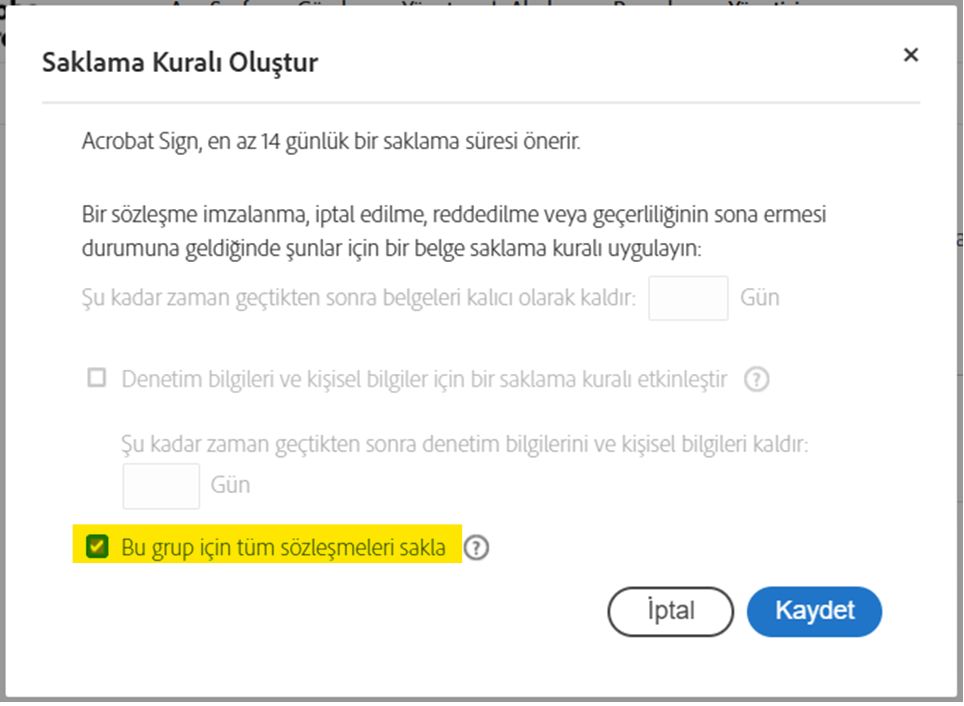Viewport: 964px width, 706px height.
Task: Close the Saklama Kuralı Oluştur dialog
Action: [910, 56]
